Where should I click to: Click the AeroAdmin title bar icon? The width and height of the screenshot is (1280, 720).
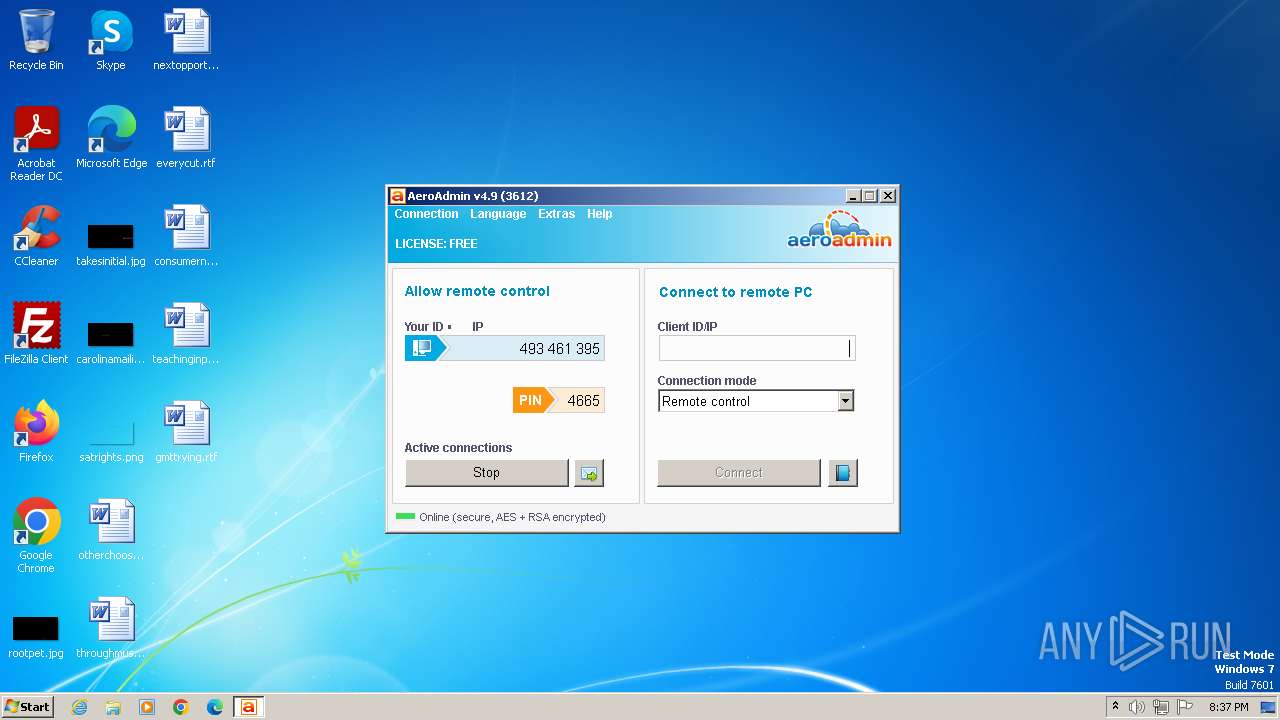pos(397,196)
